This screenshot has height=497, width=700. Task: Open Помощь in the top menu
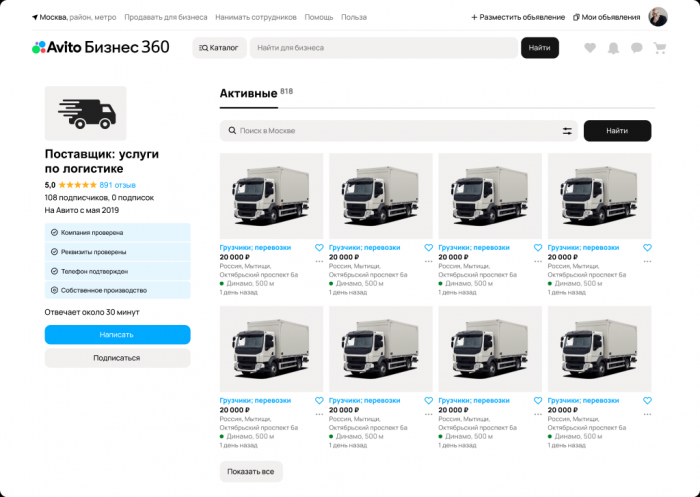319,17
